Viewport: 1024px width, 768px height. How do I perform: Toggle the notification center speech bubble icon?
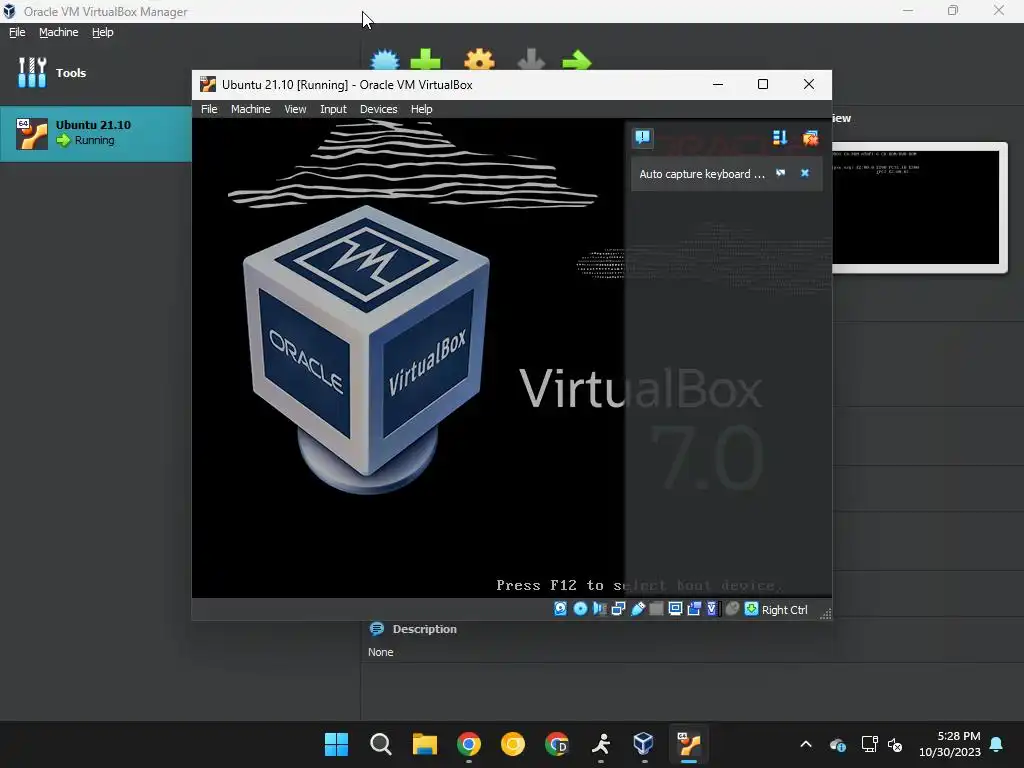point(643,137)
